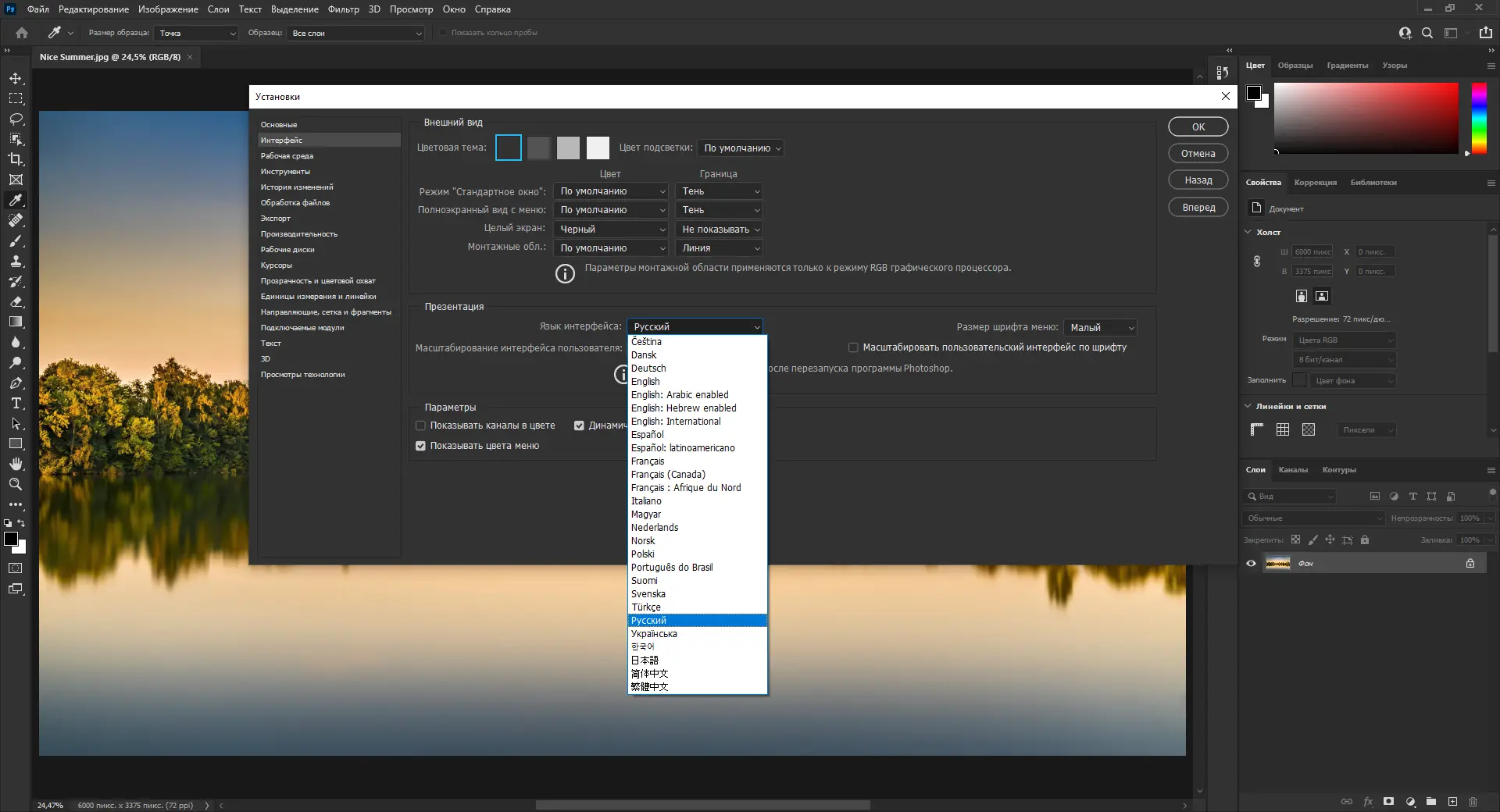
Task: Toggle visibility of the Фон layer
Action: pyautogui.click(x=1251, y=563)
